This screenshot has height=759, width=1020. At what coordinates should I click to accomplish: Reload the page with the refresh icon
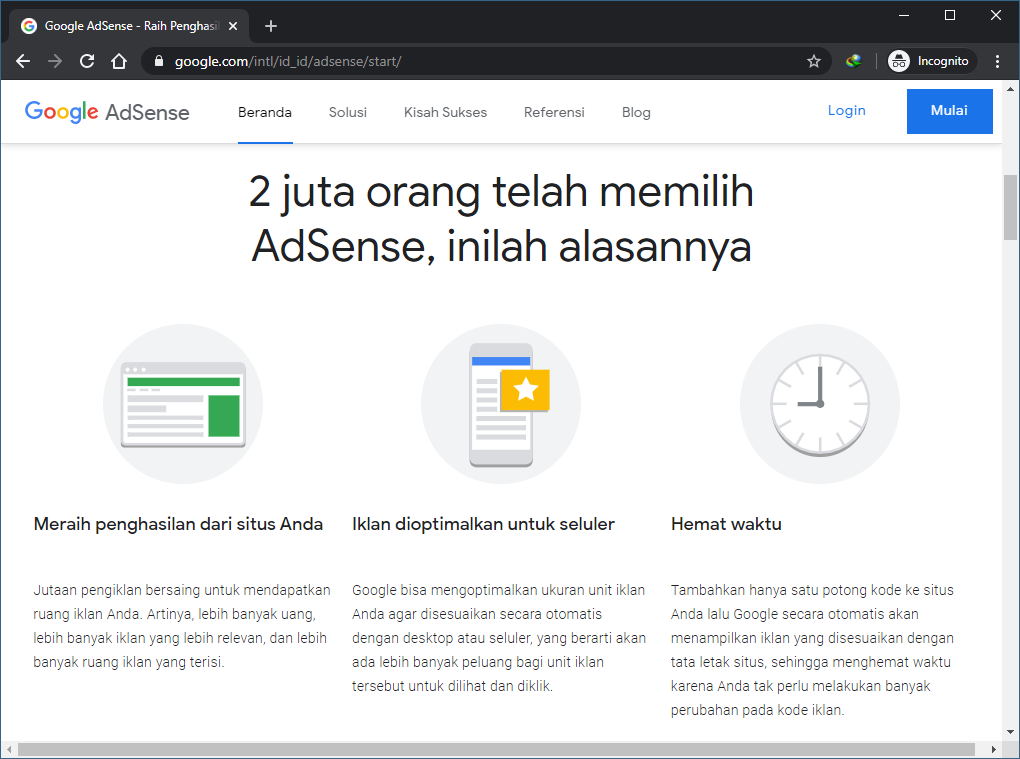point(87,61)
